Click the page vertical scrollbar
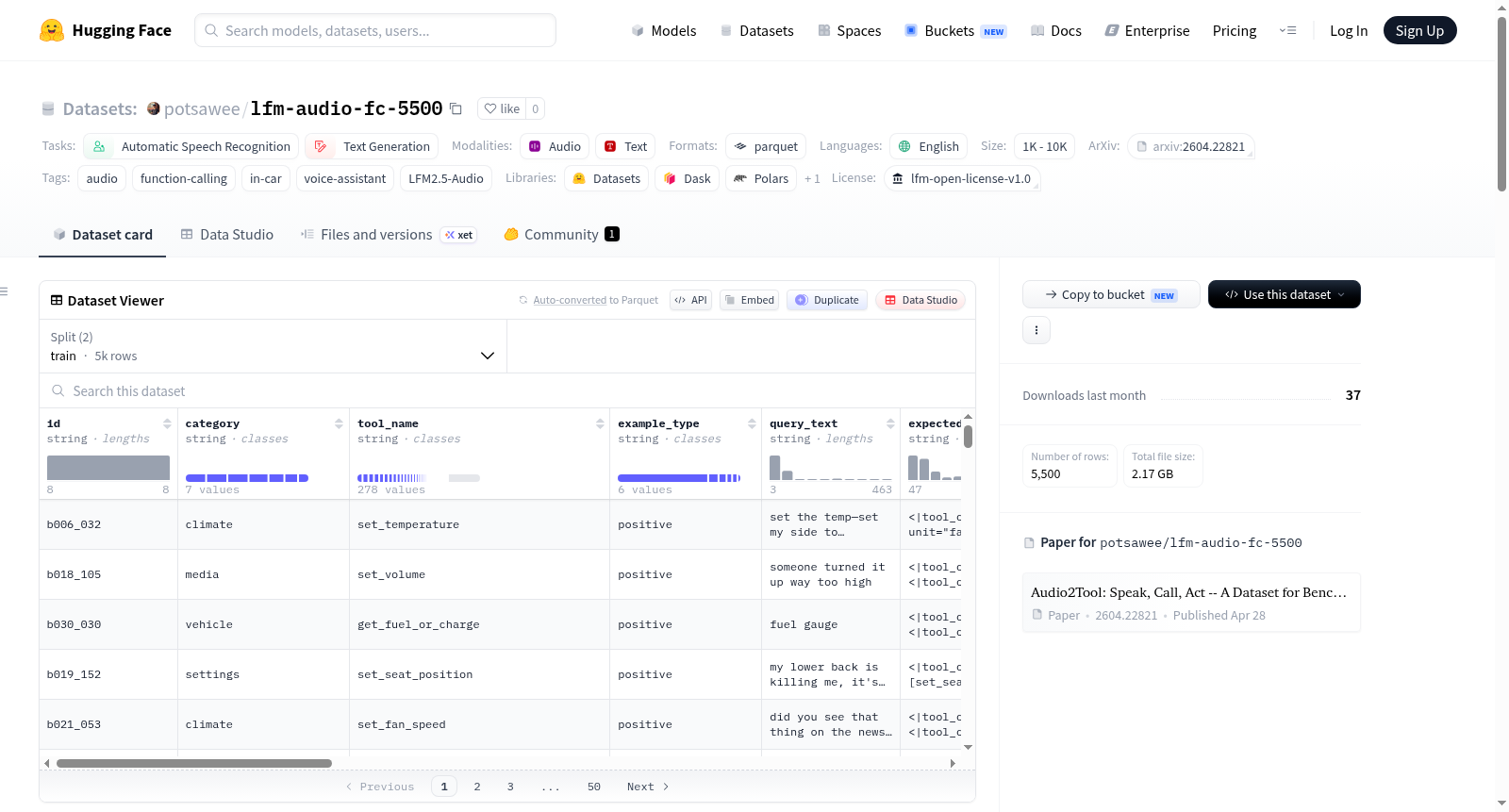This screenshot has height=812, width=1509. 1501,104
